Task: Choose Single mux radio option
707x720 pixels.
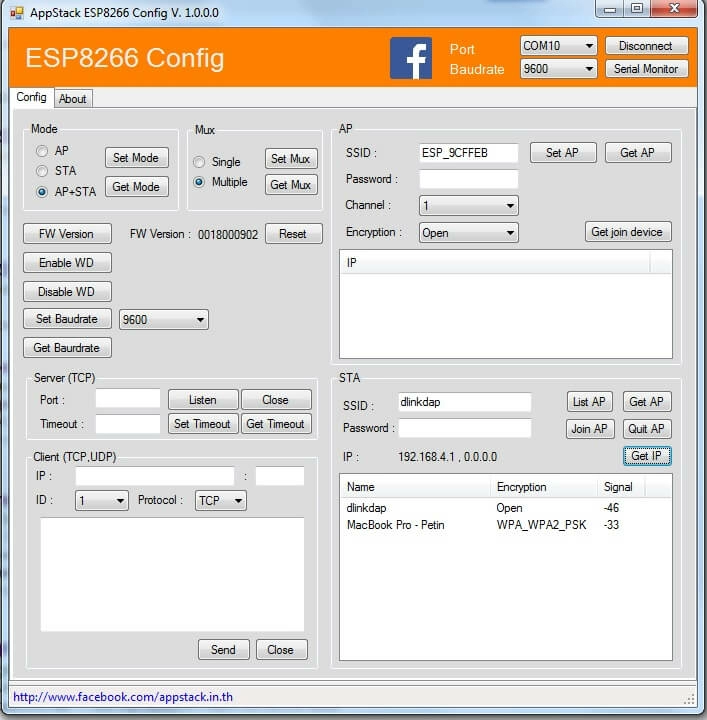Action: point(200,162)
